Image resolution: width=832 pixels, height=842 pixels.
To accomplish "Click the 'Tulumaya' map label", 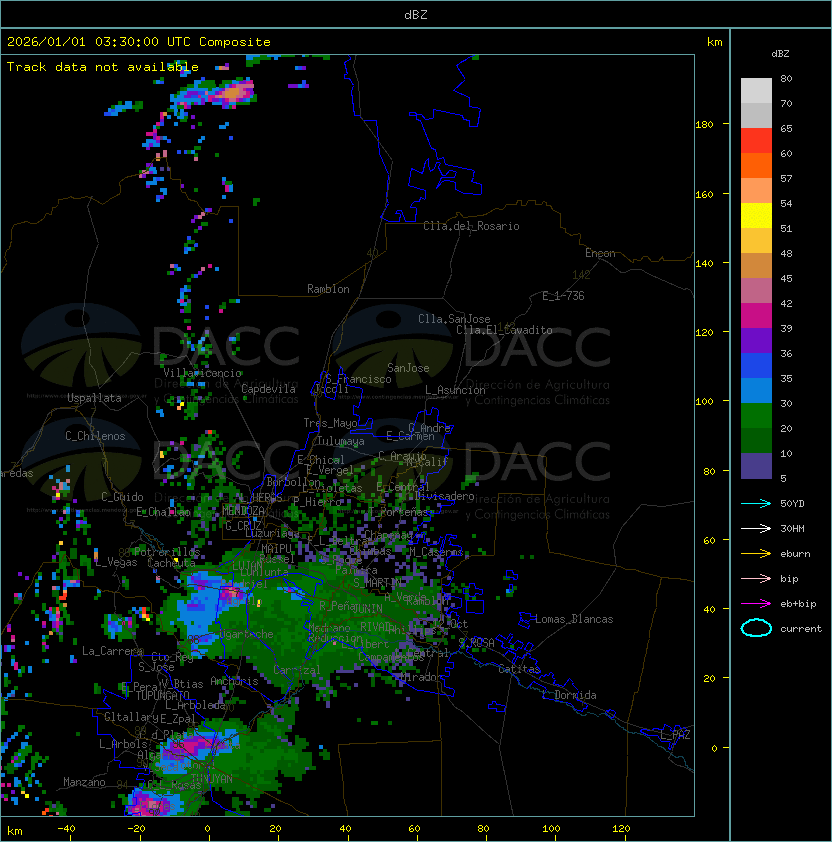I will point(341,441).
